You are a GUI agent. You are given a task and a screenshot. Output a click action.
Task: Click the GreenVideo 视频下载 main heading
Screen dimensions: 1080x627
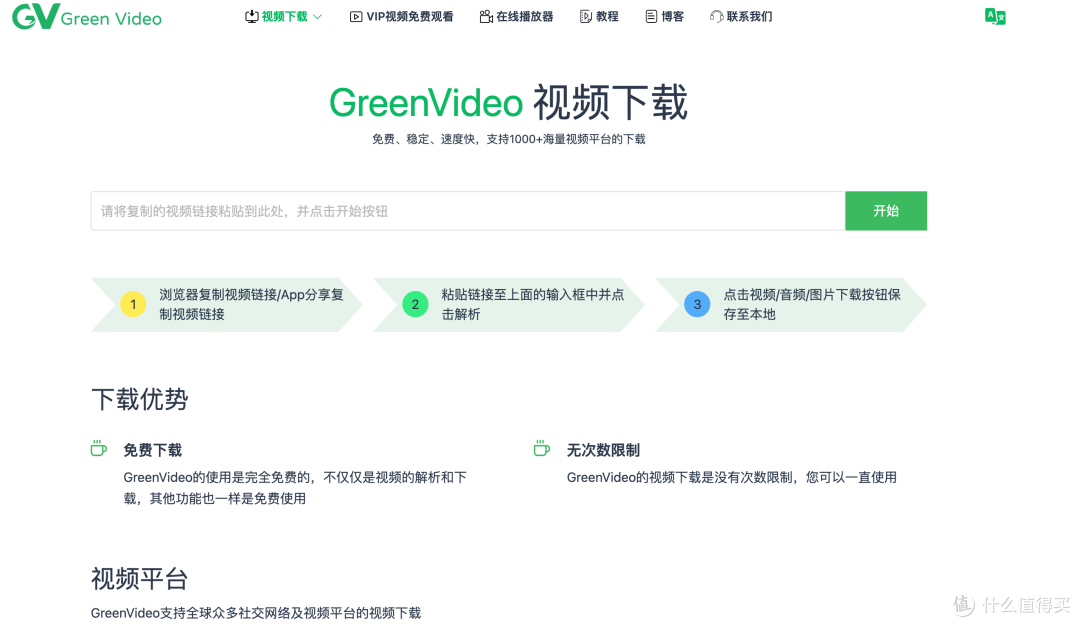pos(508,103)
